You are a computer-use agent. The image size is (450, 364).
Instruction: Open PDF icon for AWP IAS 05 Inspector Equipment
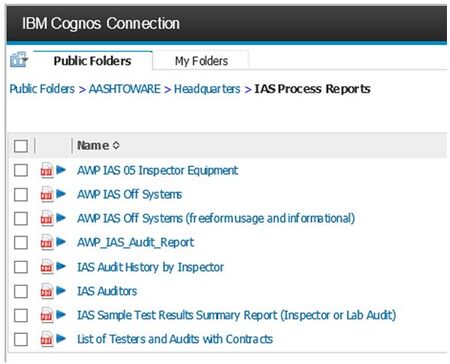47,170
